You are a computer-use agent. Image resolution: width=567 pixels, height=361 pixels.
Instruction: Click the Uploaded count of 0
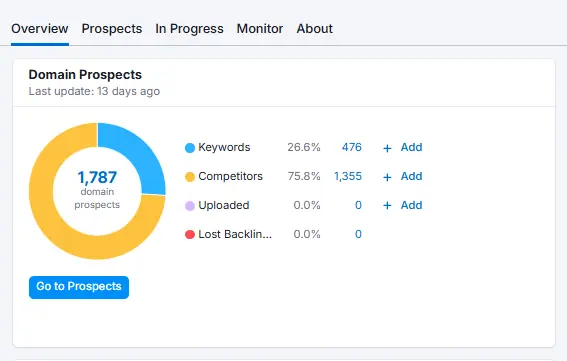tap(358, 205)
